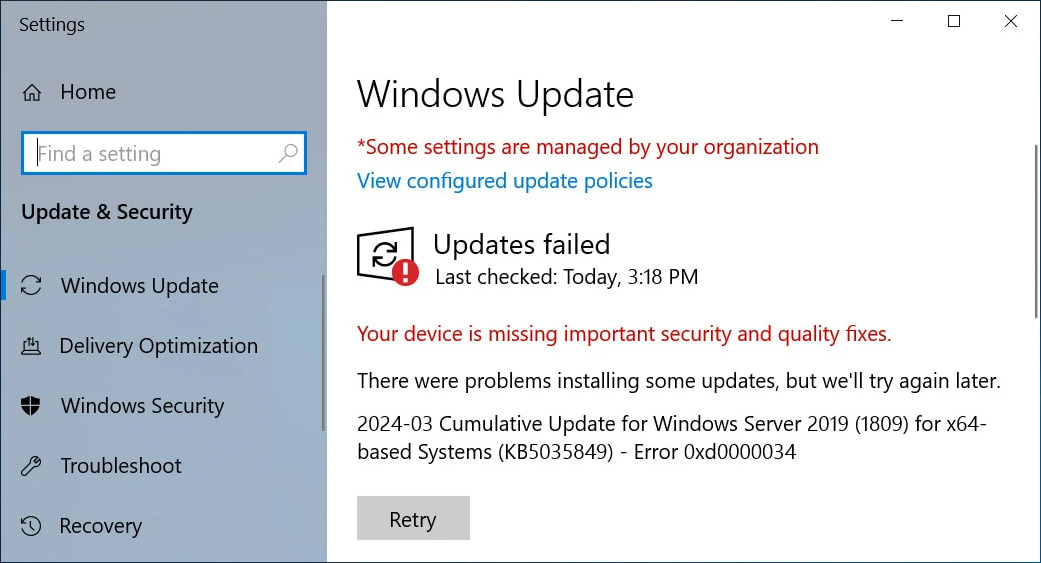Click the Updates failed status icon
Viewport: 1041px width, 563px height.
[x=388, y=256]
